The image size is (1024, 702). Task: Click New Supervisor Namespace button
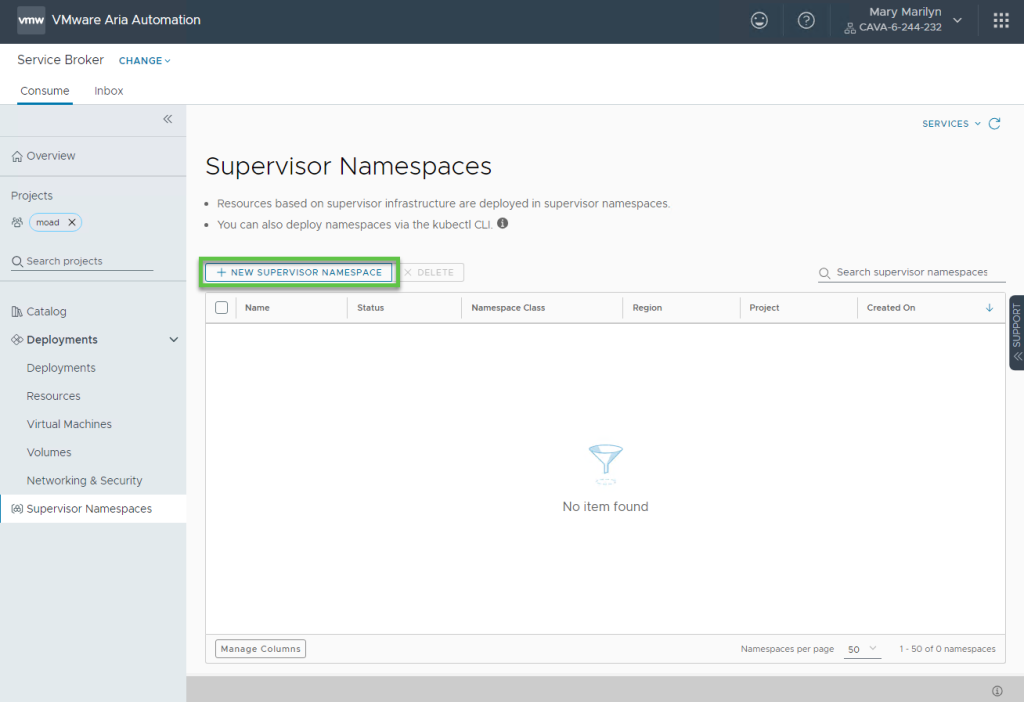tap(299, 272)
